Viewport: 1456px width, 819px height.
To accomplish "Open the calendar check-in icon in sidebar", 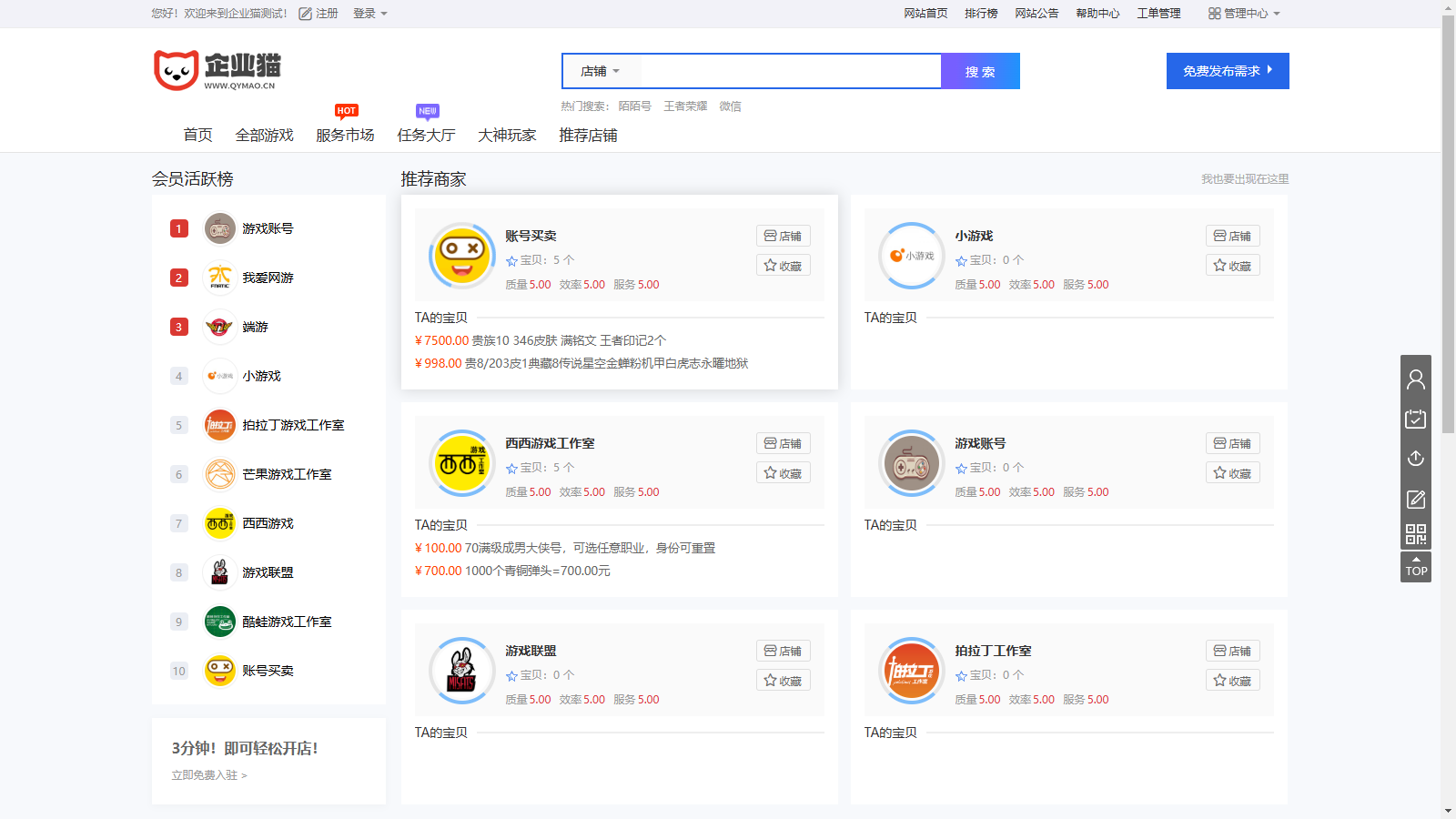I will [x=1415, y=420].
